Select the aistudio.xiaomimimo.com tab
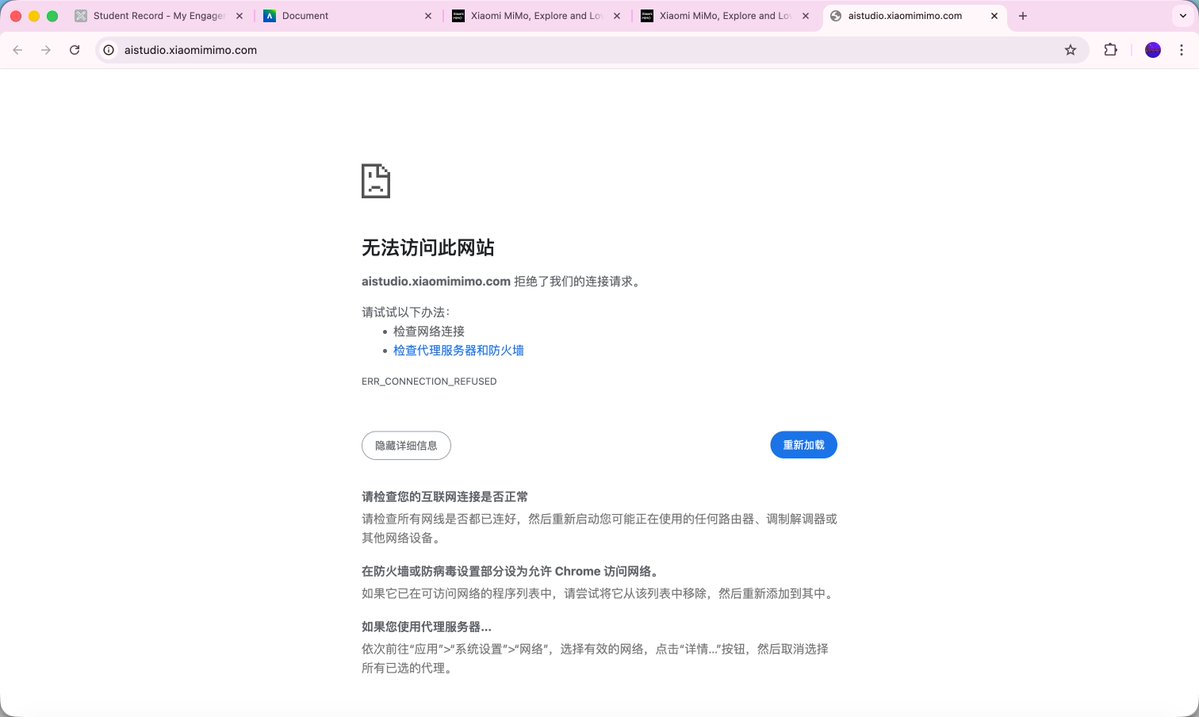 (915, 15)
